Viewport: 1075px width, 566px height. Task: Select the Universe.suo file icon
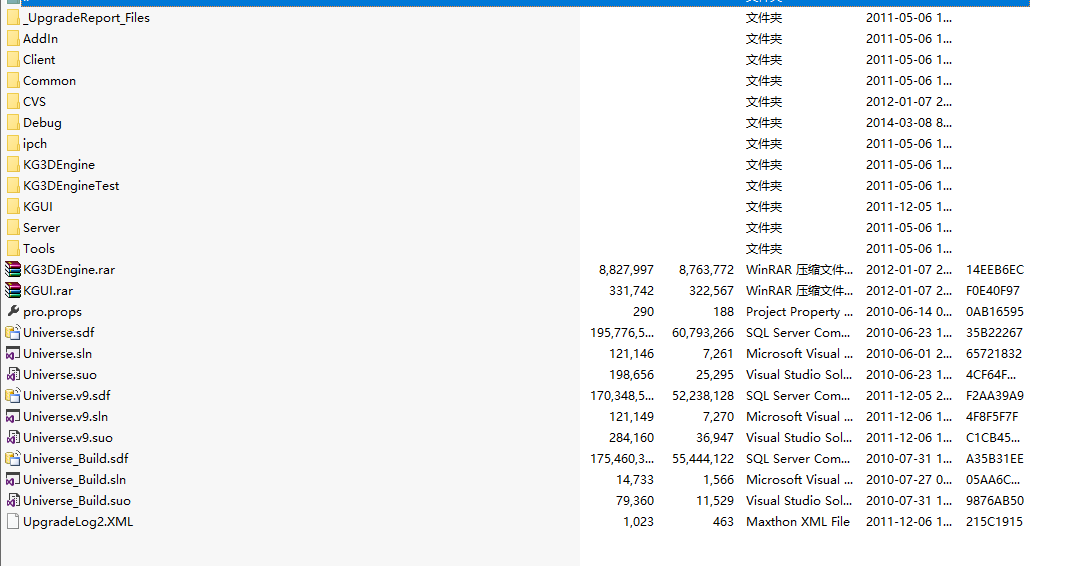[x=13, y=375]
